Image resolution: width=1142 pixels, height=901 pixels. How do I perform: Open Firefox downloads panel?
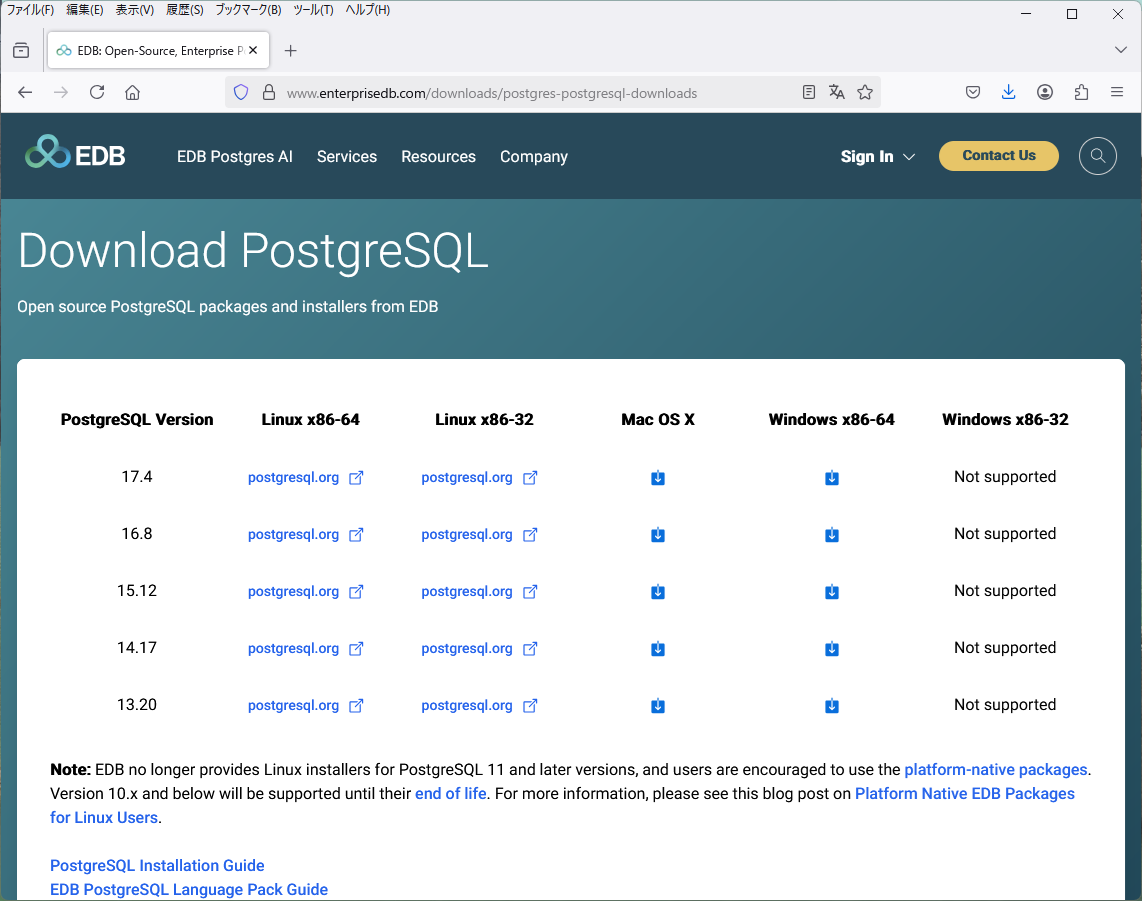coord(1008,93)
